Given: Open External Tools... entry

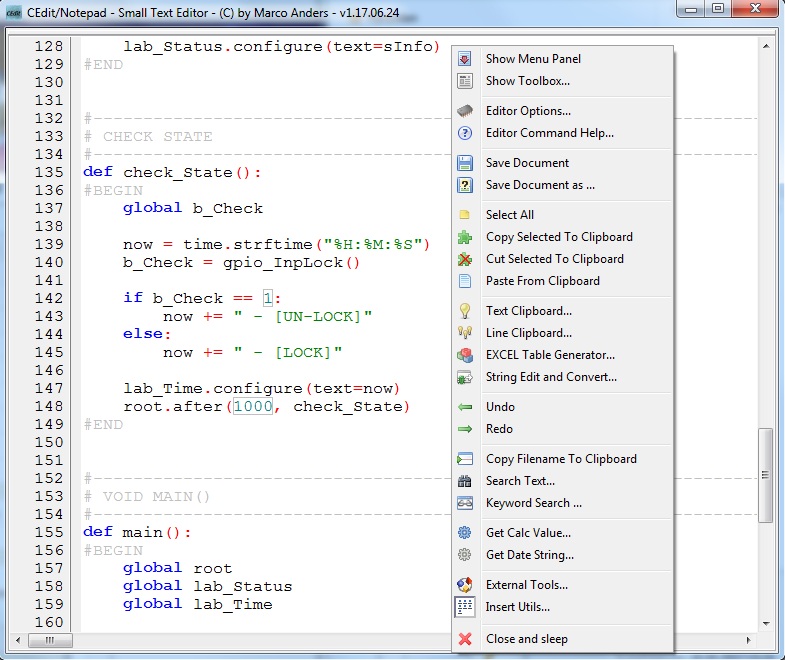Looking at the screenshot, I should 526,585.
